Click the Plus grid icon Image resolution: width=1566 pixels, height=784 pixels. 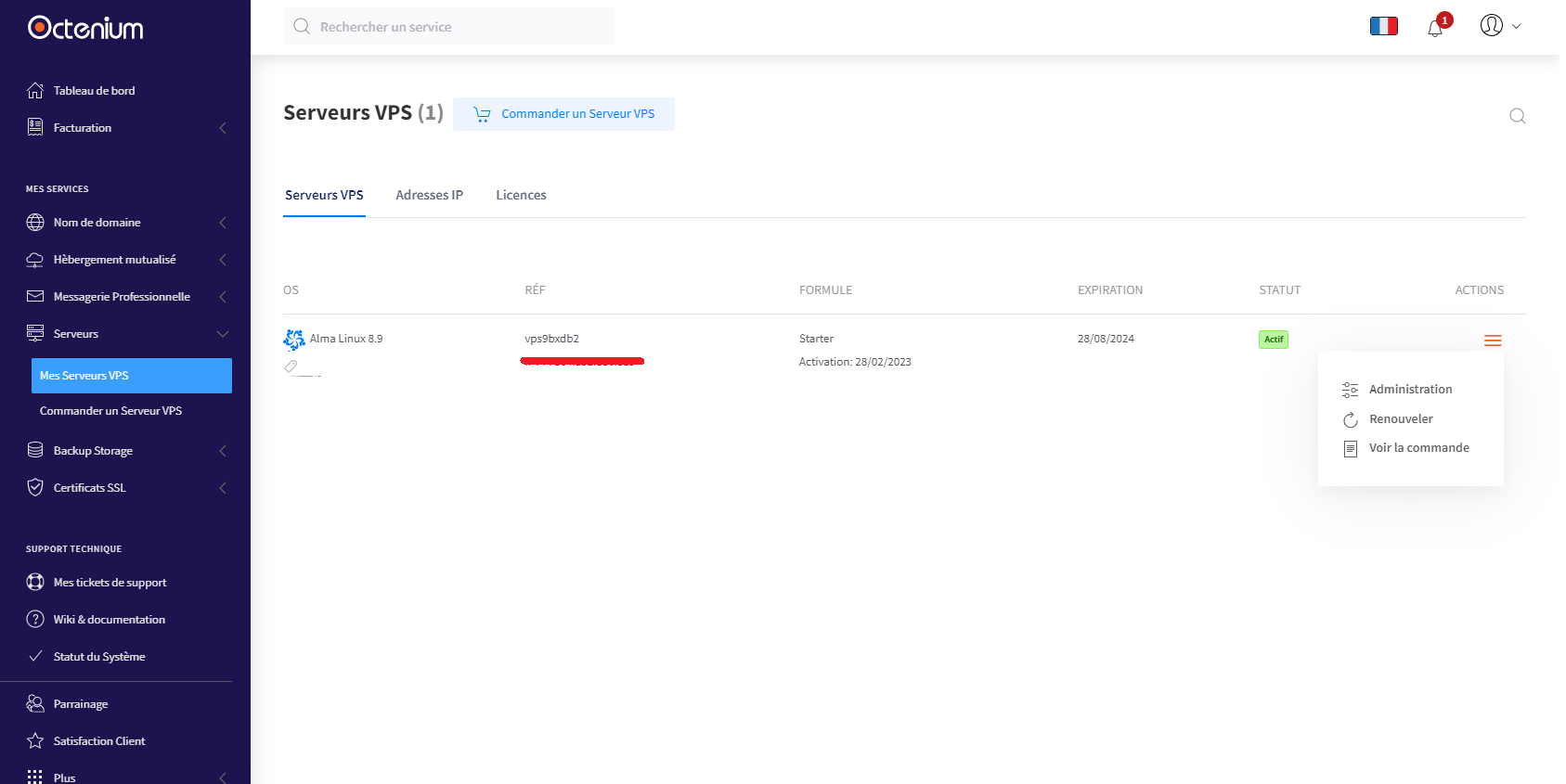(x=35, y=777)
